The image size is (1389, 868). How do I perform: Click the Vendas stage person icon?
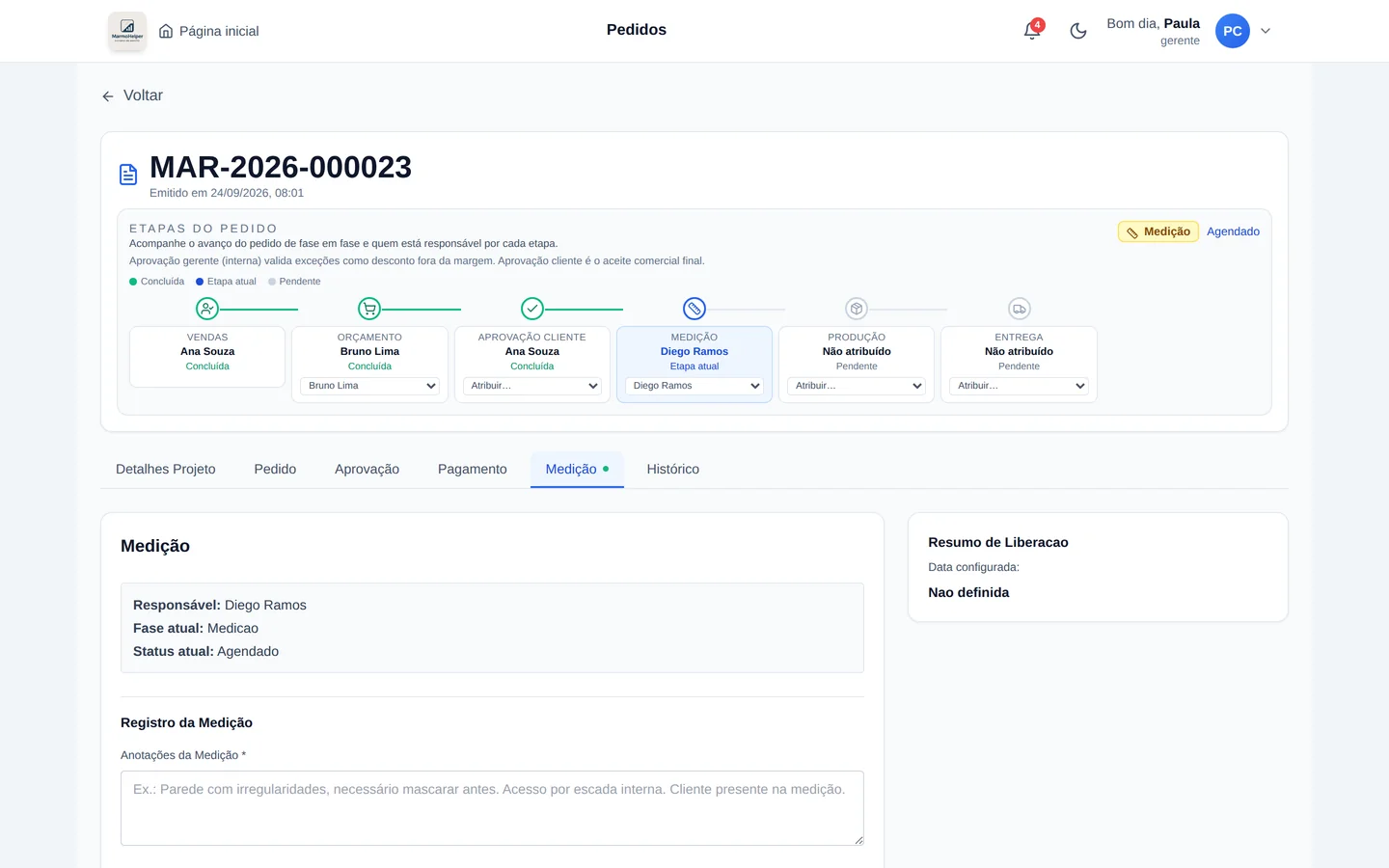pos(207,309)
